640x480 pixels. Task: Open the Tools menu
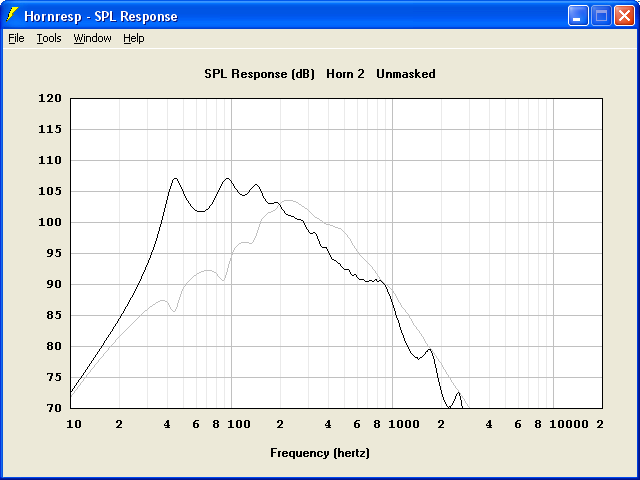click(49, 38)
